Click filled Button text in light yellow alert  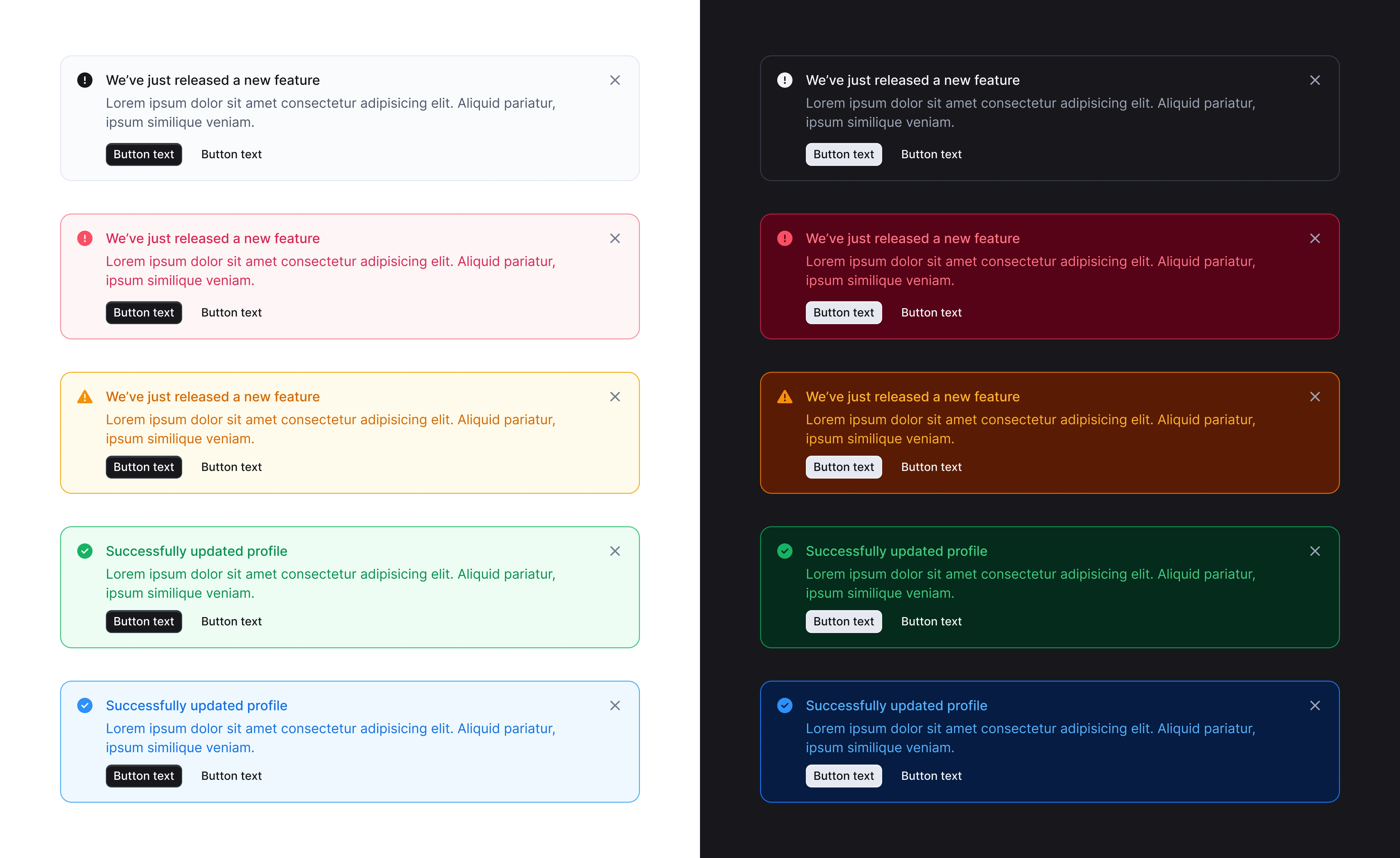[144, 467]
